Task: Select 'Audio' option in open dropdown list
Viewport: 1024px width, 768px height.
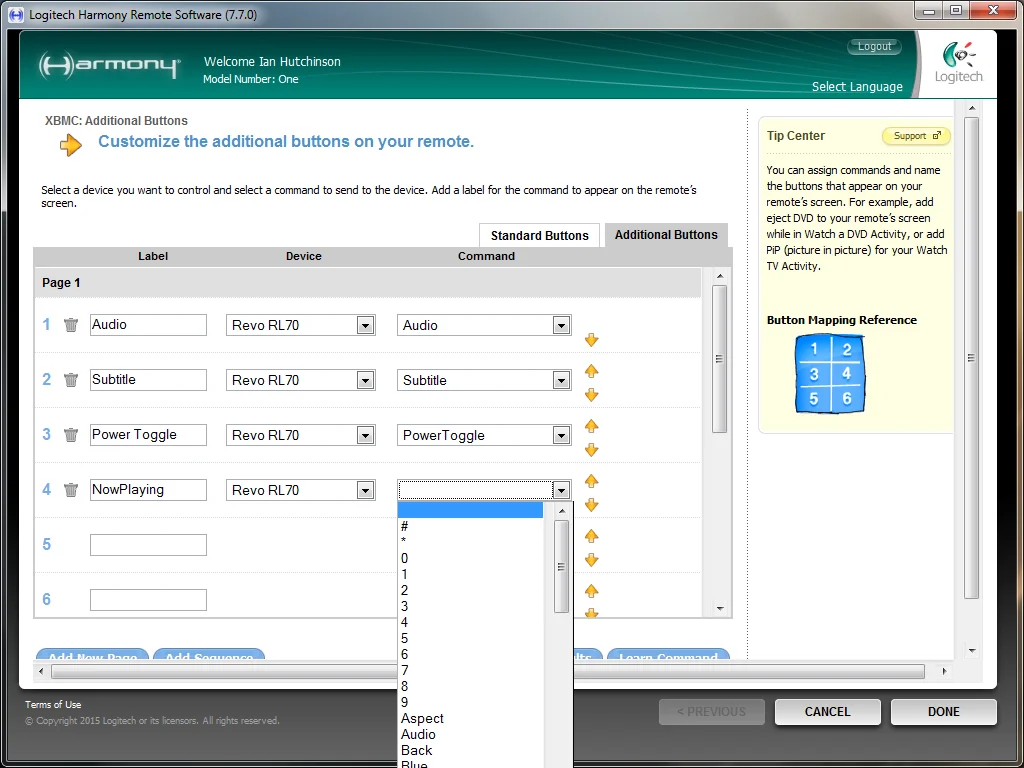Action: click(x=470, y=735)
